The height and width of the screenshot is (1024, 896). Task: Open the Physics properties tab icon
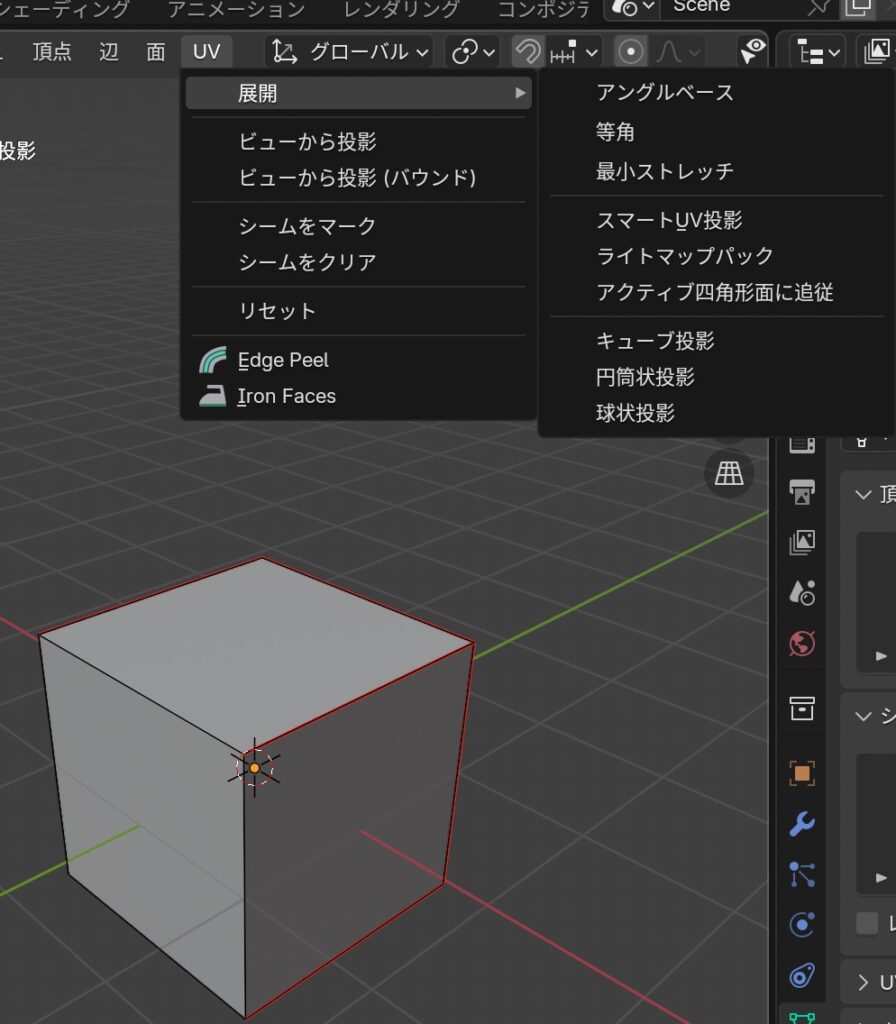point(801,925)
